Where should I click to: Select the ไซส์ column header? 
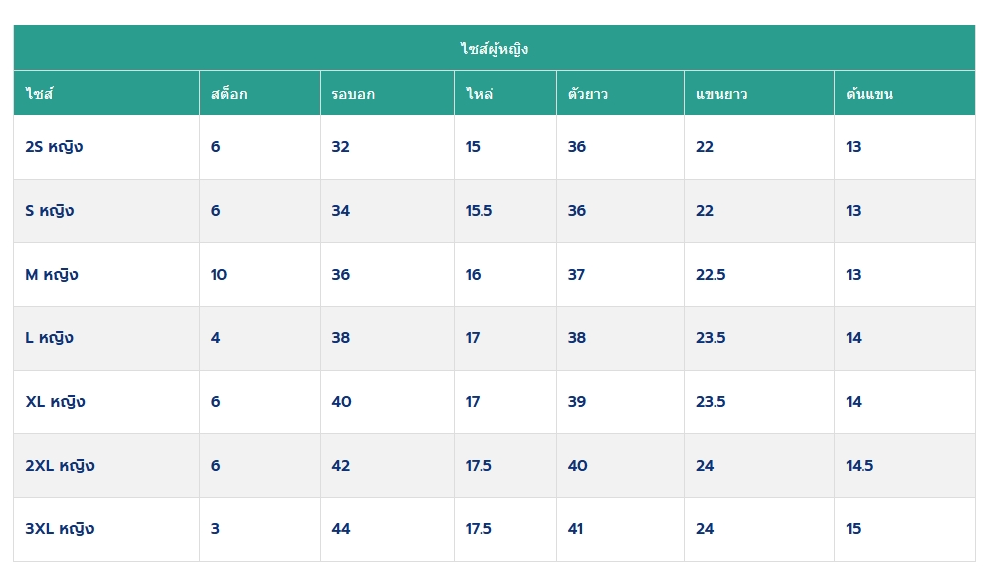click(39, 93)
